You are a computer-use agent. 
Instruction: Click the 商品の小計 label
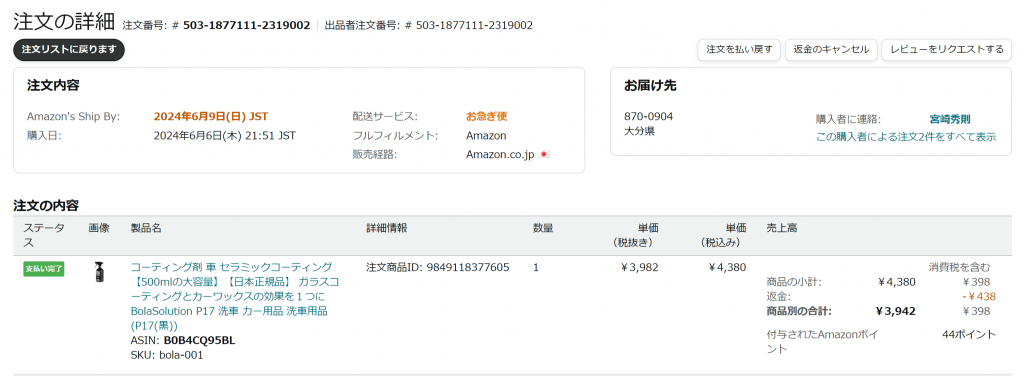click(793, 282)
